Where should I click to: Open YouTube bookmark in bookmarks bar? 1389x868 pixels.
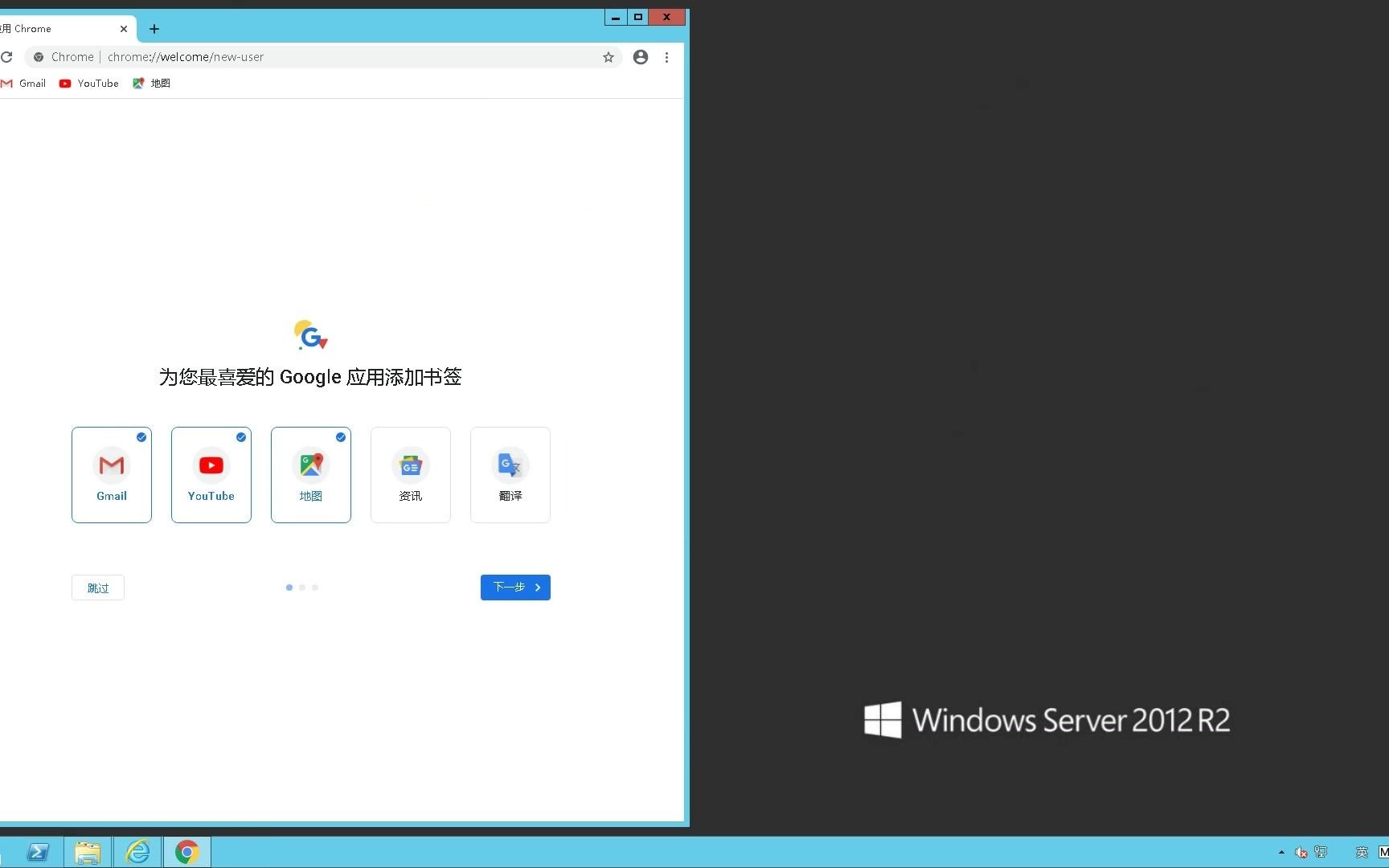click(89, 84)
